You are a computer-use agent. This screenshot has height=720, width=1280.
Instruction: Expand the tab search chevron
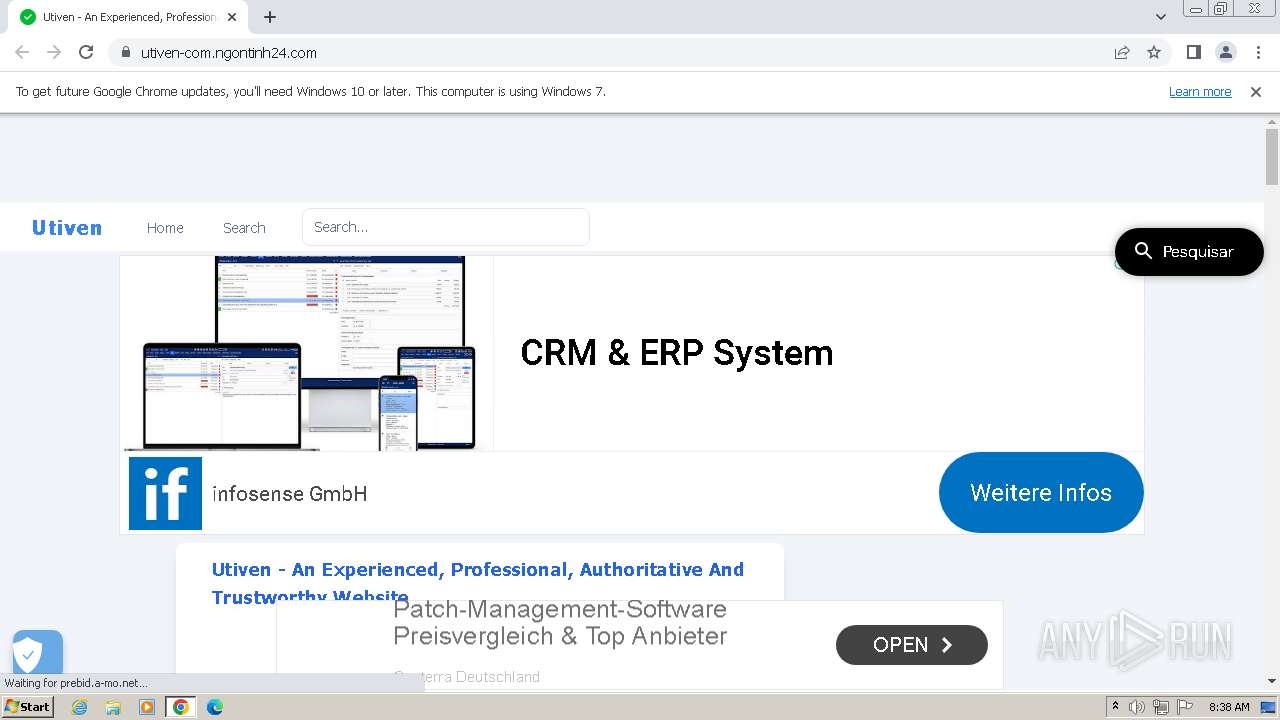pyautogui.click(x=1160, y=17)
